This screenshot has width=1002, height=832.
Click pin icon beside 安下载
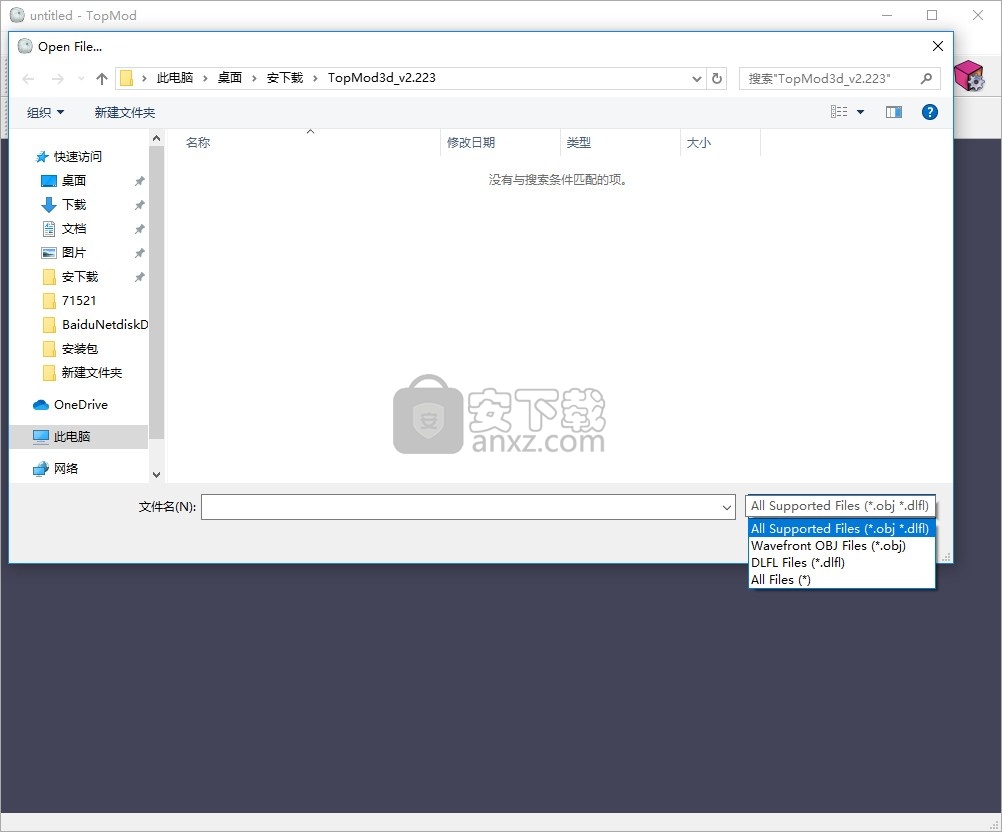(x=139, y=277)
